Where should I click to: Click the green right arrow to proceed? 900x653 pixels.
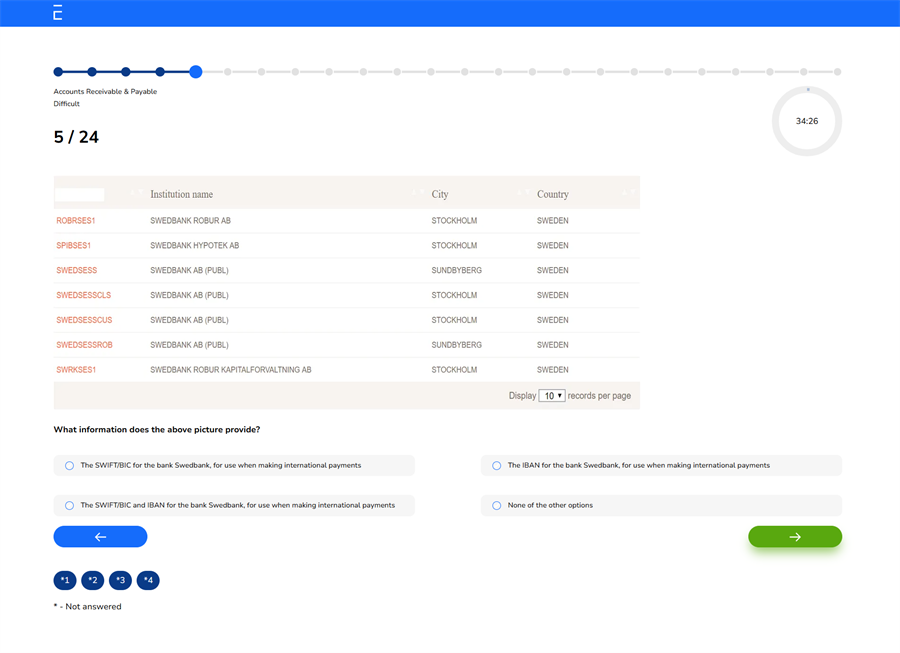pos(795,536)
